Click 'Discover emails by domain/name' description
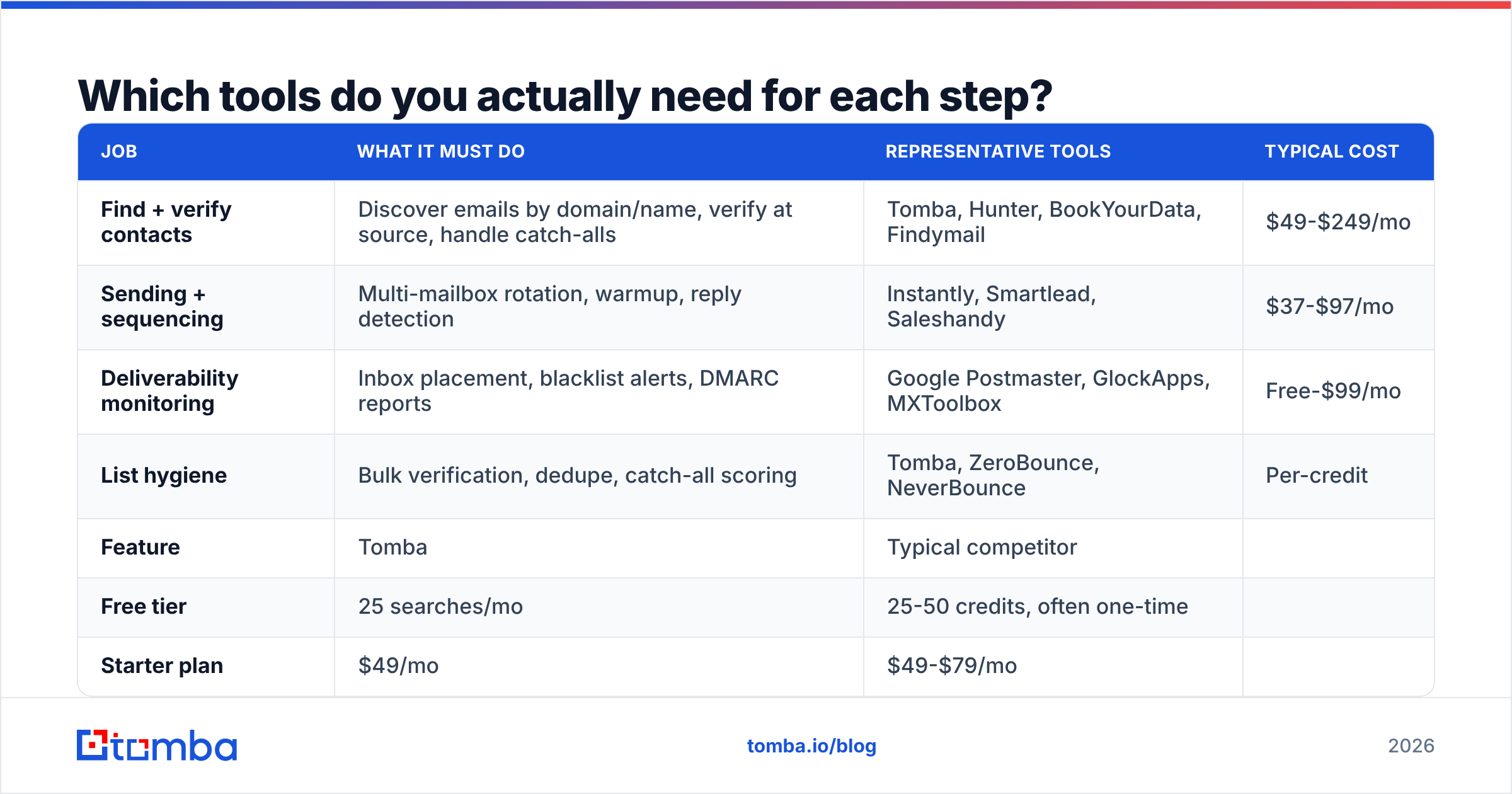1512x794 pixels. [x=575, y=222]
